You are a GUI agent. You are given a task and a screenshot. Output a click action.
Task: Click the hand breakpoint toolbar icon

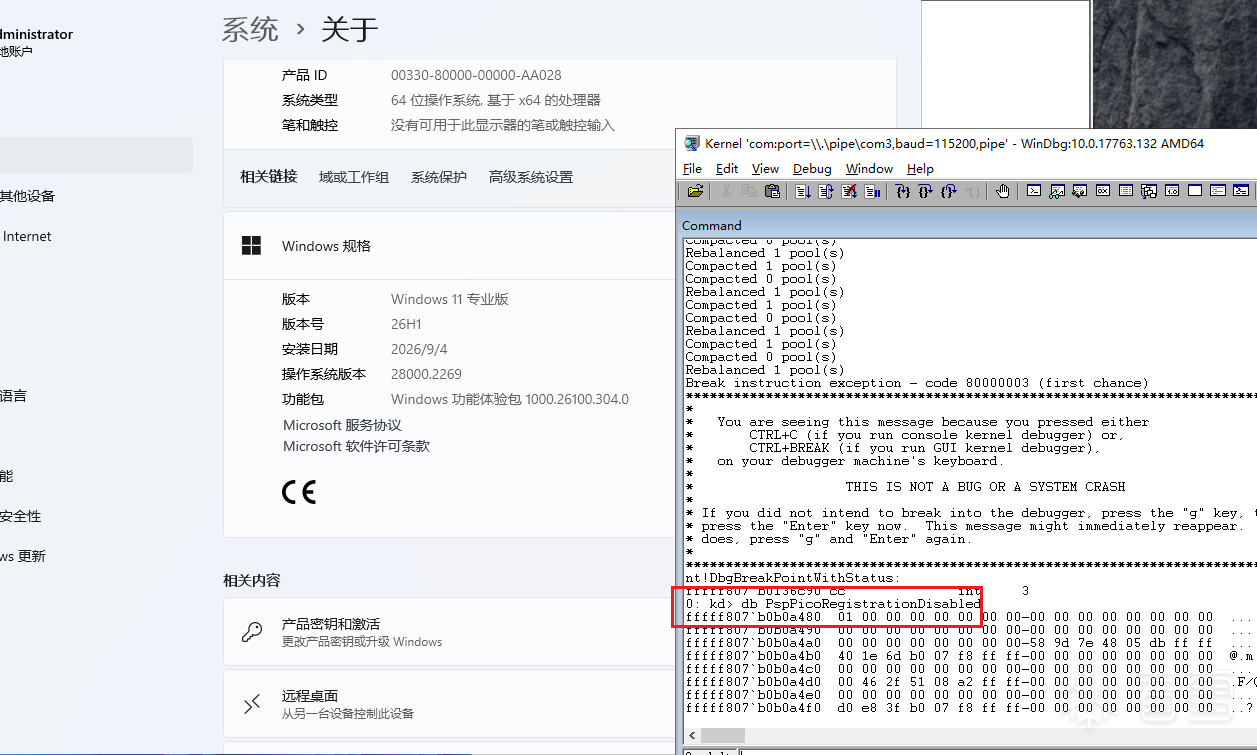(1003, 191)
